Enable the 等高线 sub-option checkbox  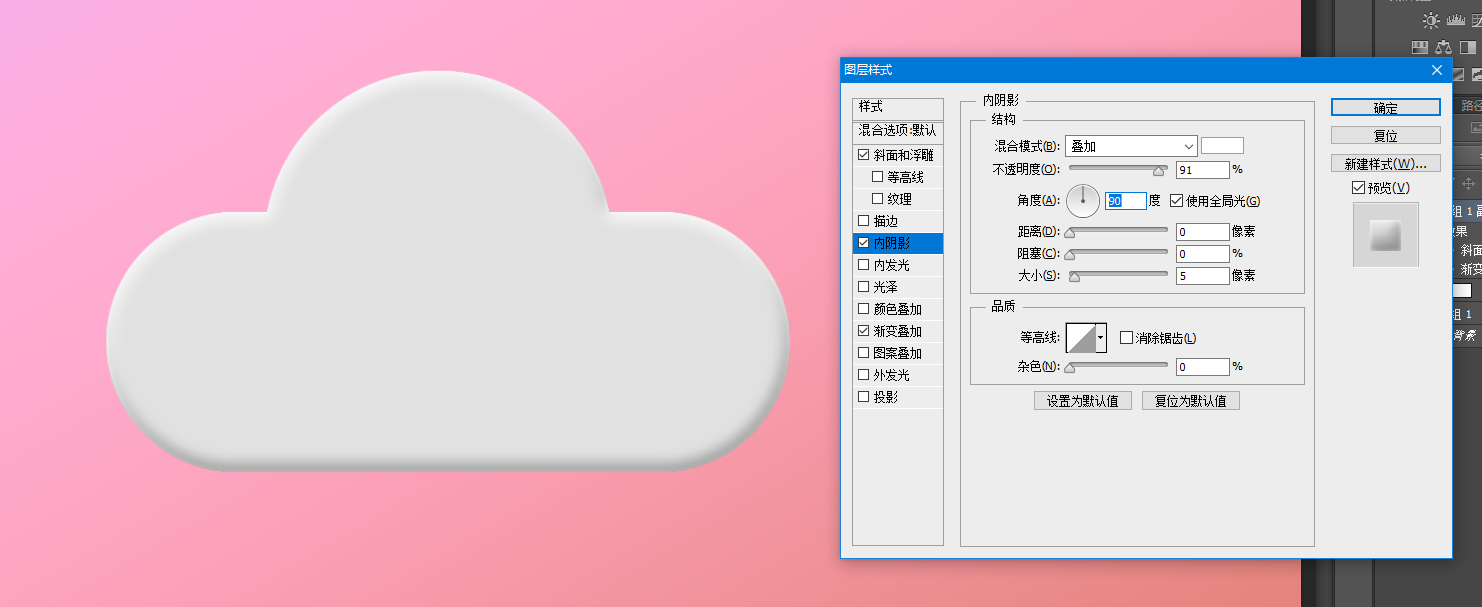878,177
